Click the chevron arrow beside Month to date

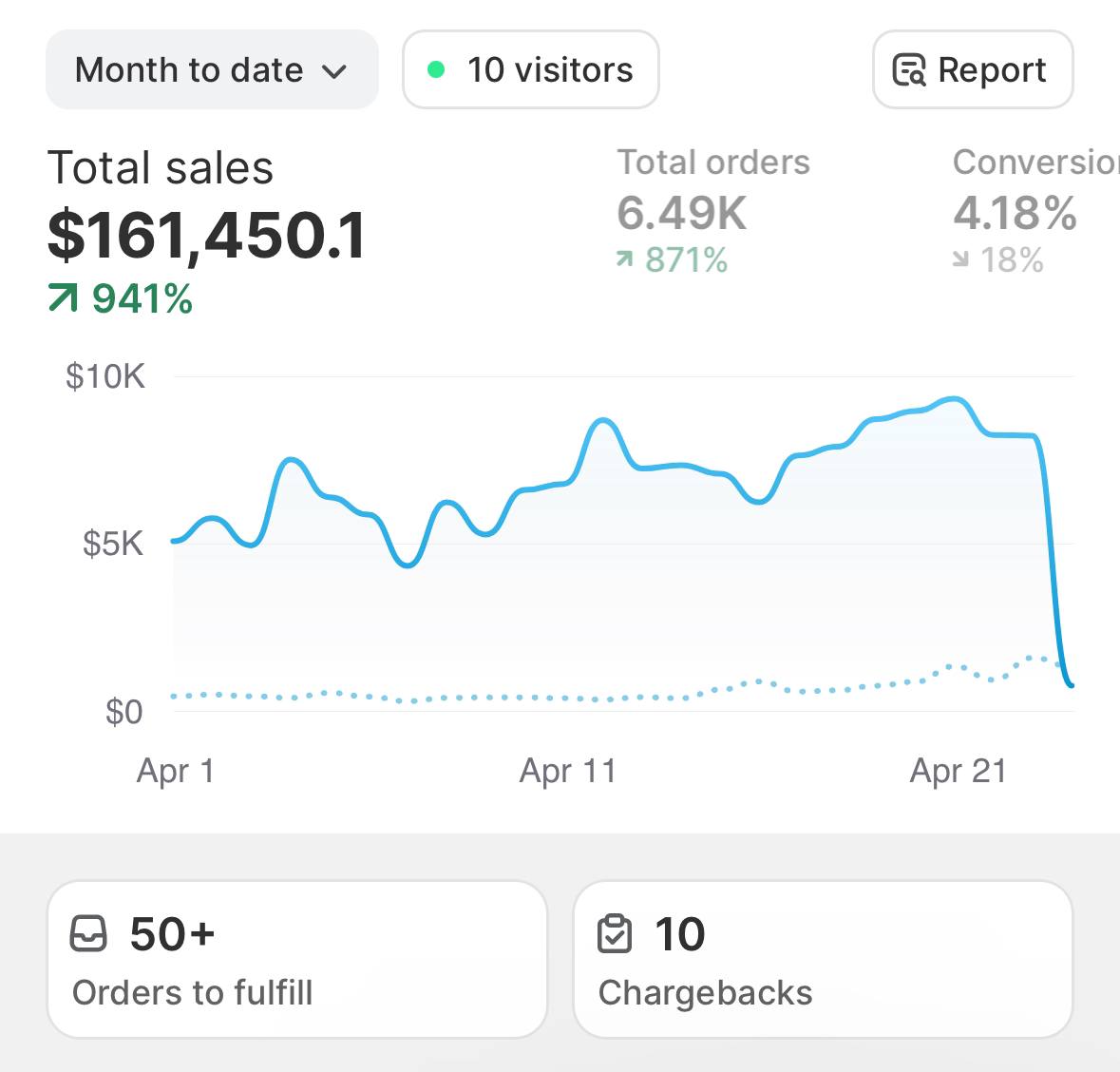(334, 71)
